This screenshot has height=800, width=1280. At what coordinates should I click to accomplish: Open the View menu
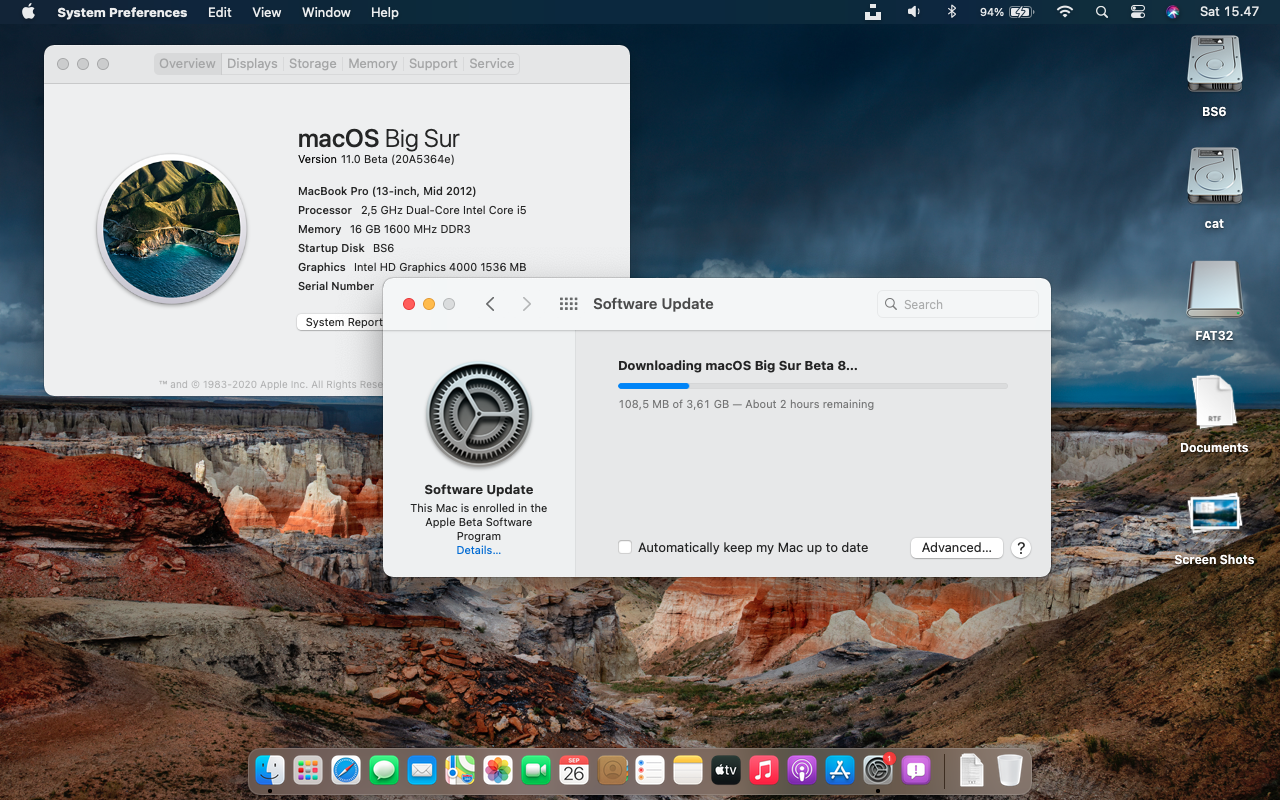(267, 12)
